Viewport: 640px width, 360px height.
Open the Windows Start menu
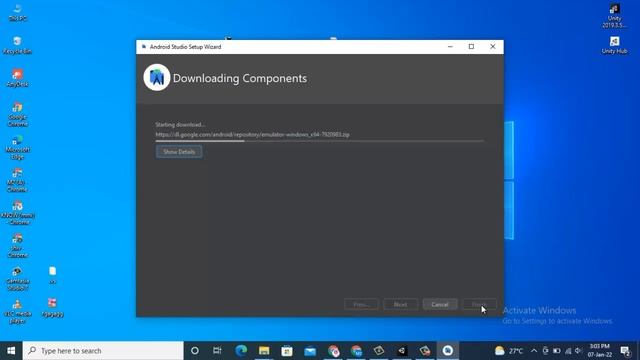click(x=11, y=351)
